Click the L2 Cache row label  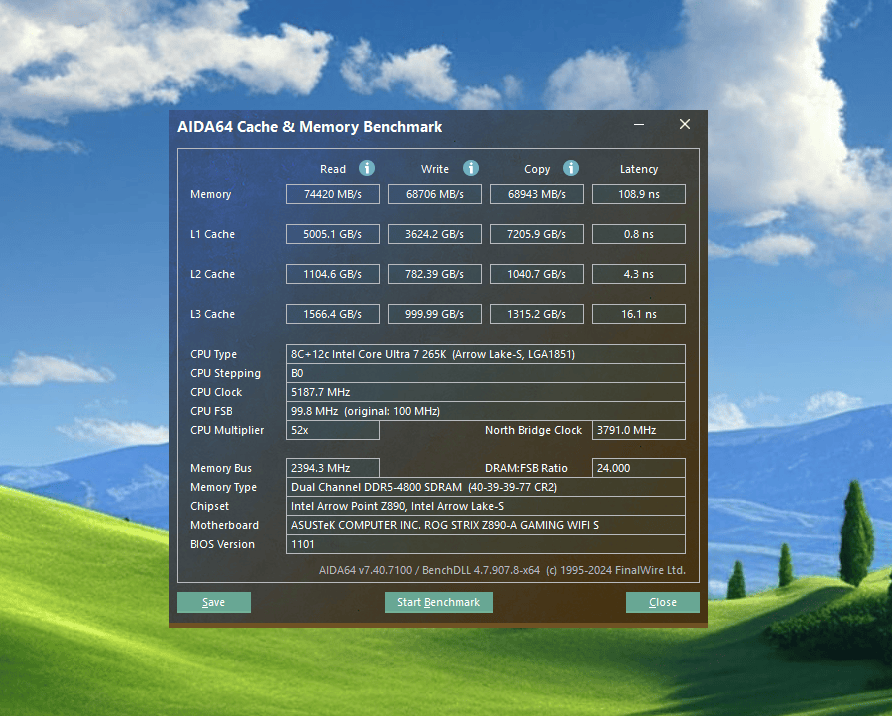(x=212, y=274)
